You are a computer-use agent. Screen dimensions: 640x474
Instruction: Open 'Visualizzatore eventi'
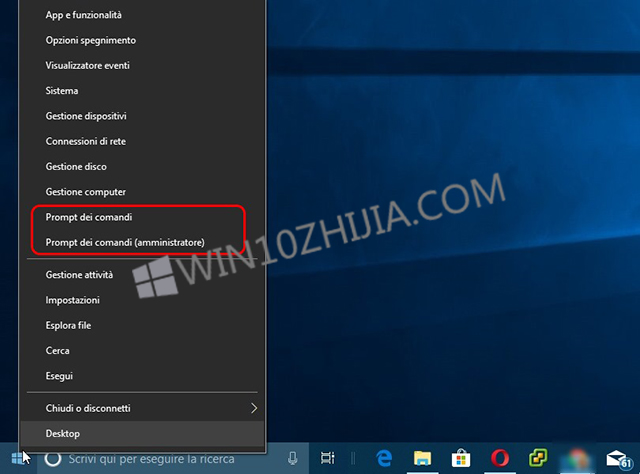click(142, 66)
